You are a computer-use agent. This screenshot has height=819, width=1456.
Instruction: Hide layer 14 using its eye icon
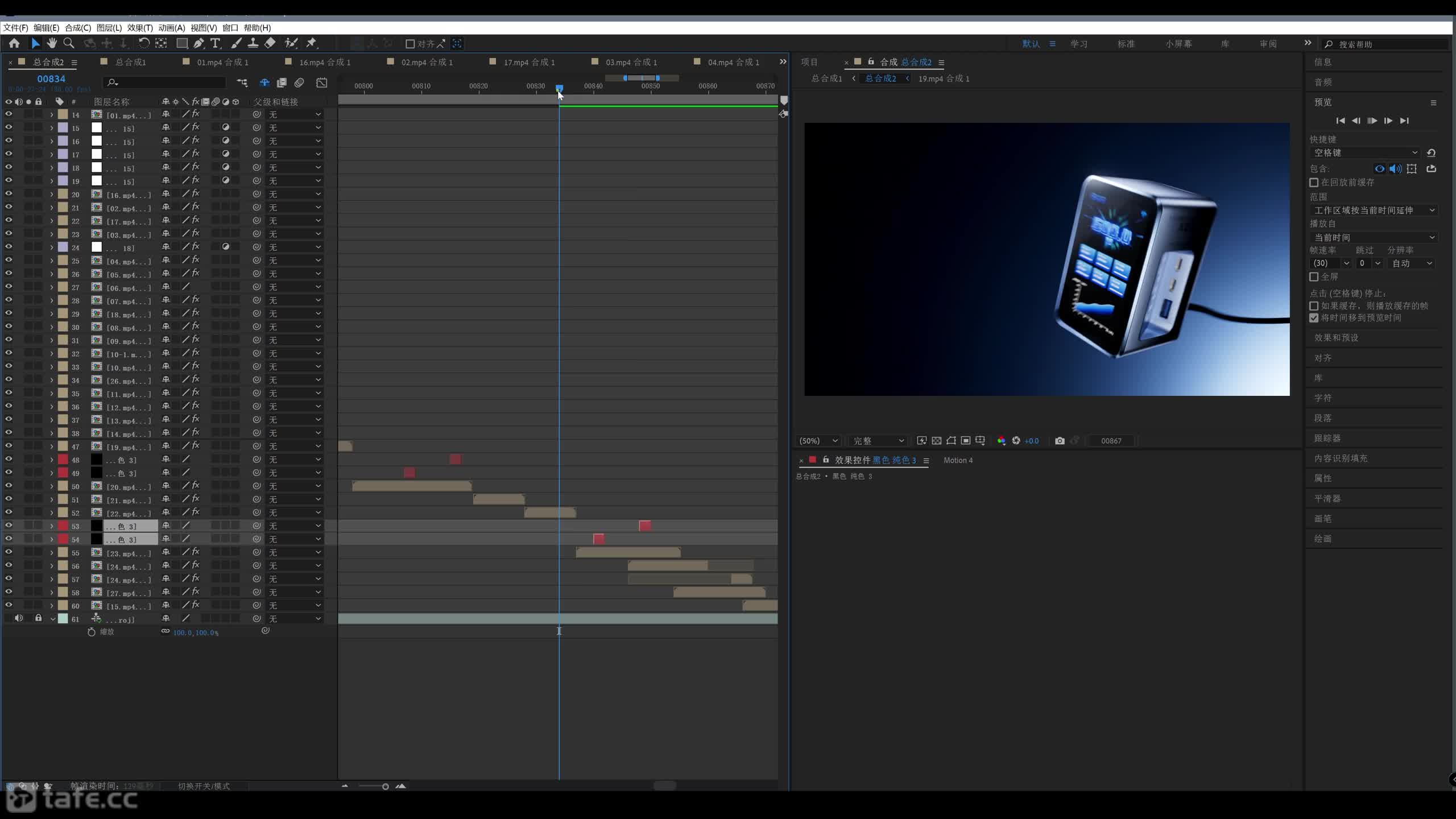tap(9, 114)
